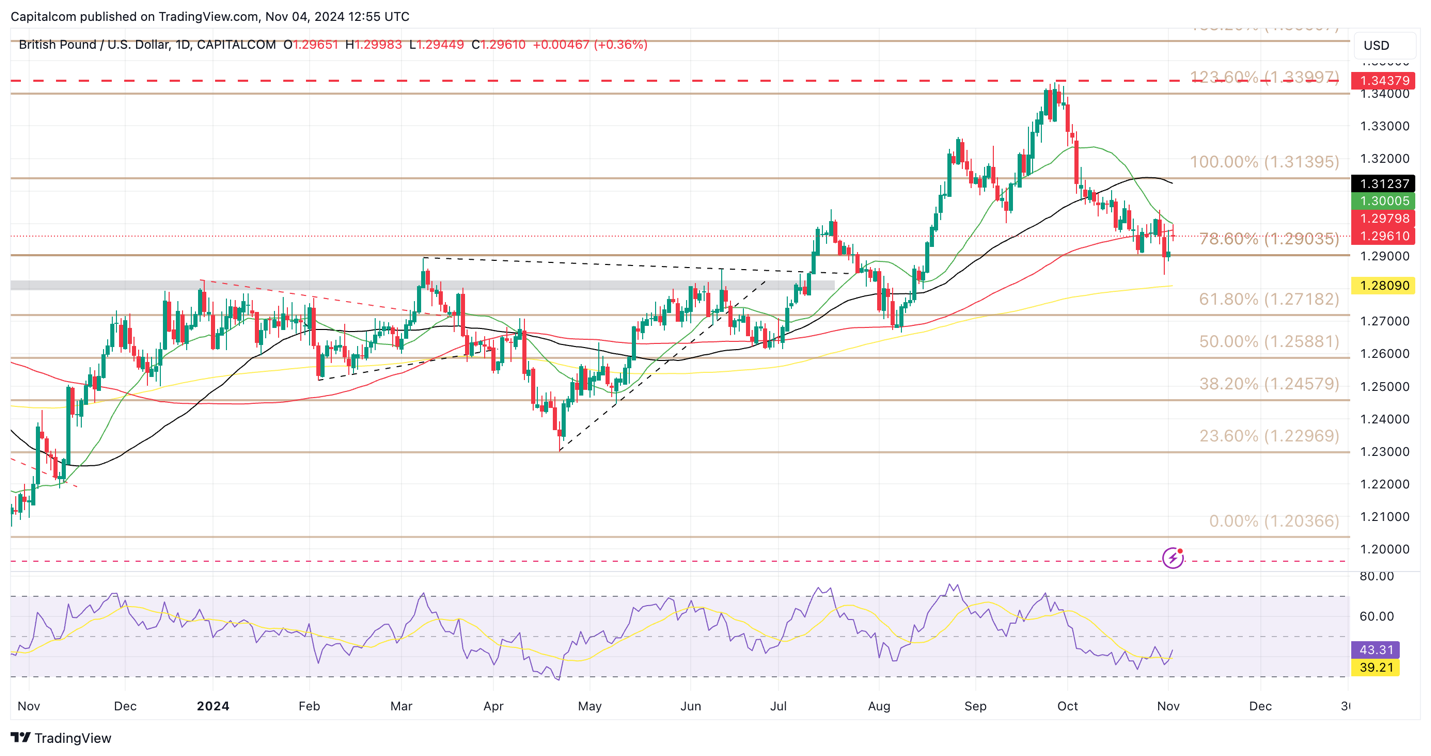Screen dimensions: 1431x756
Task: Click the yellow 1.28090 moving average label
Action: click(1382, 286)
